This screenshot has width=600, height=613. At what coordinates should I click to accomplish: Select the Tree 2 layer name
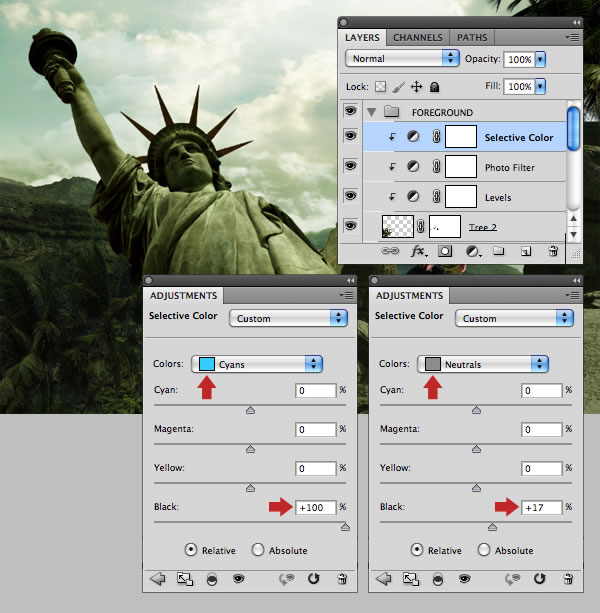click(483, 227)
